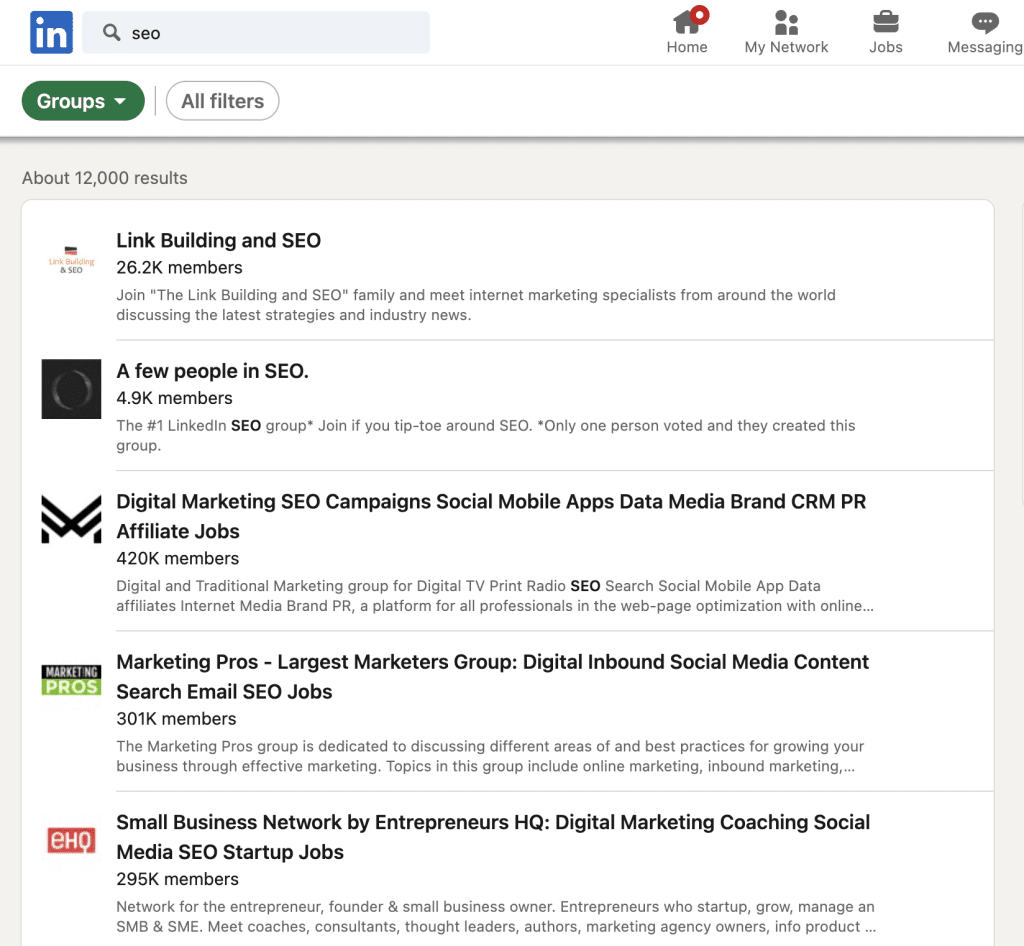
Task: Click the '295K members' text
Action: coord(178,879)
